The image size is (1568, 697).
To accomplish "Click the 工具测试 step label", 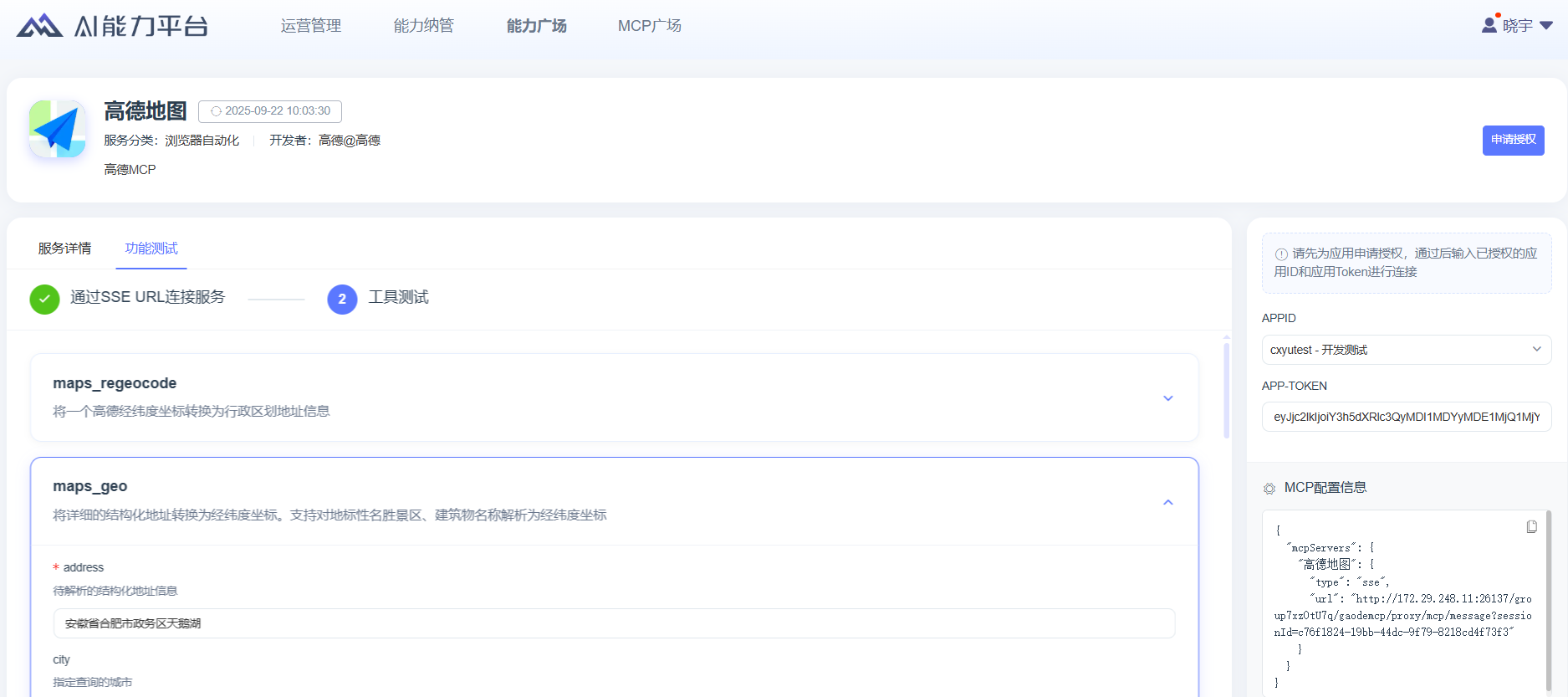I will point(399,297).
